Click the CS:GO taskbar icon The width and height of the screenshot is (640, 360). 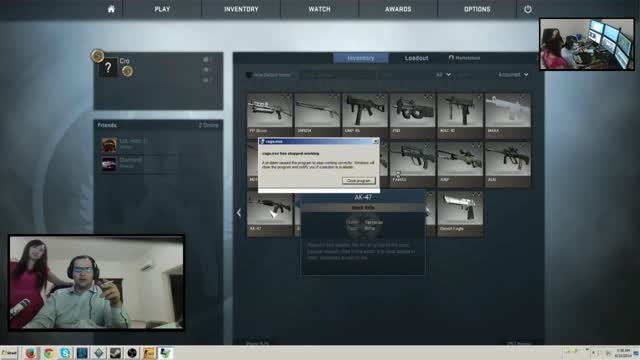coord(149,353)
